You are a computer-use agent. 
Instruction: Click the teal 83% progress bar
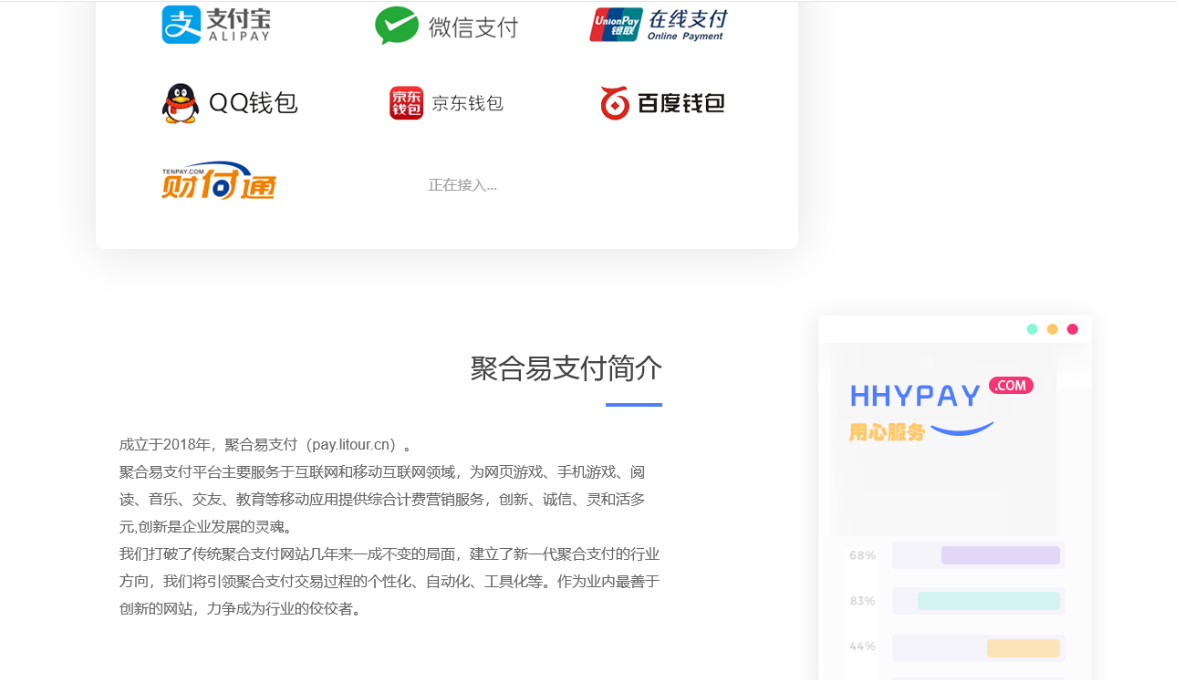click(x=989, y=601)
